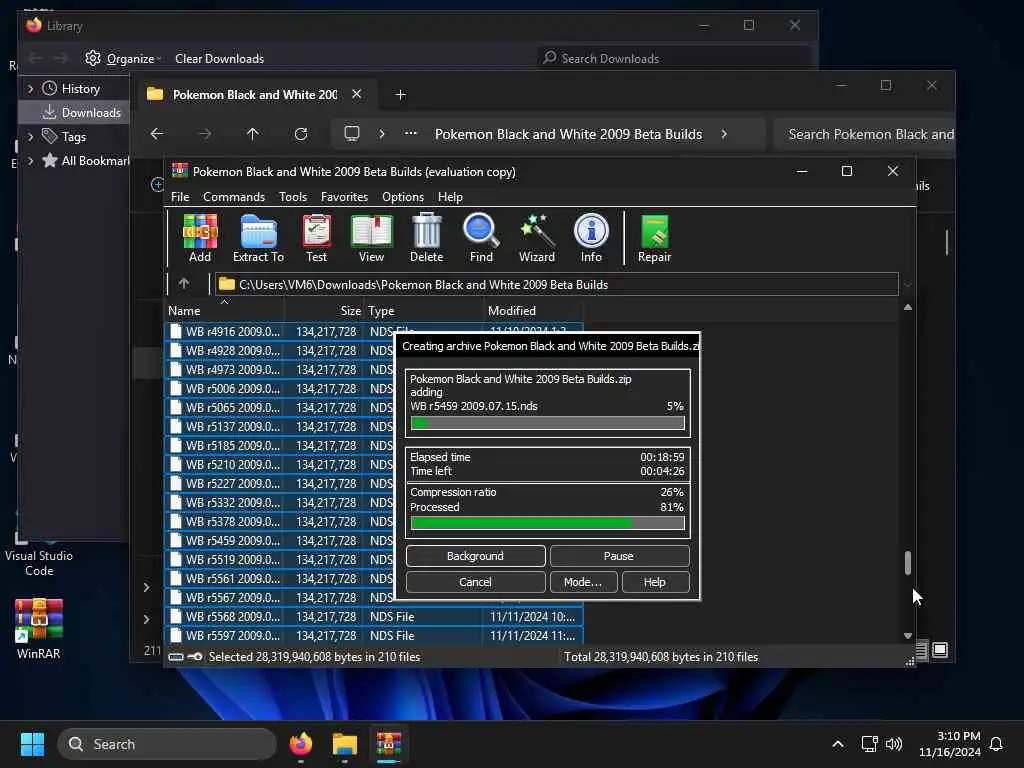
Task: Add a new File Explorer tab
Action: (x=400, y=95)
